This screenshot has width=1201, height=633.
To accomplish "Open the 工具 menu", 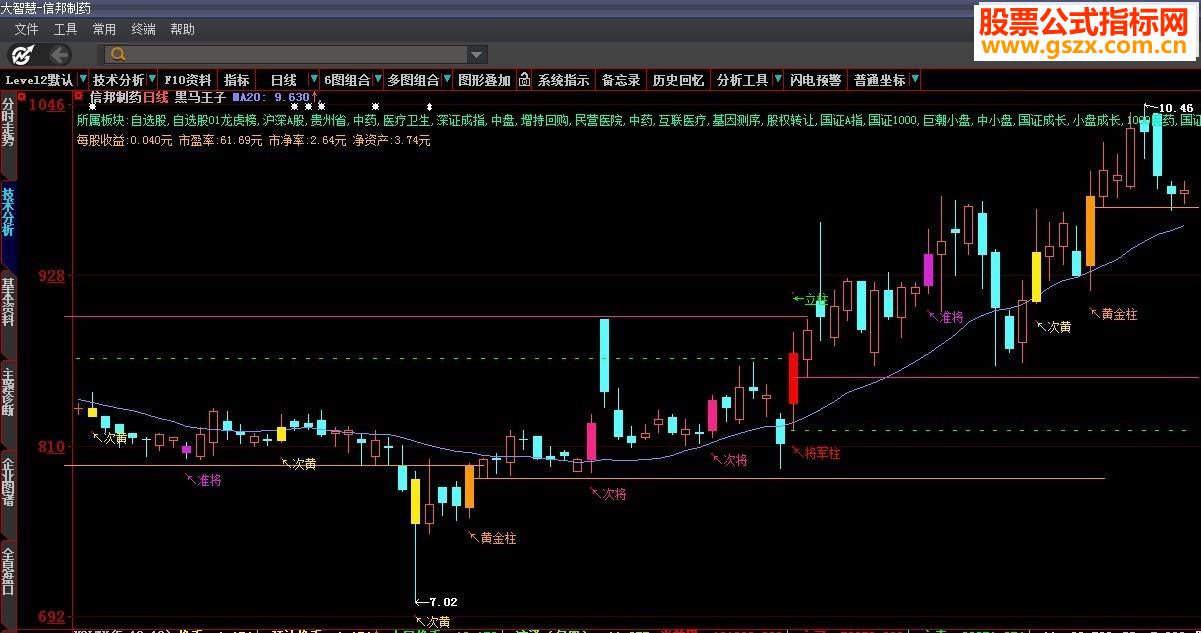I will tap(65, 29).
